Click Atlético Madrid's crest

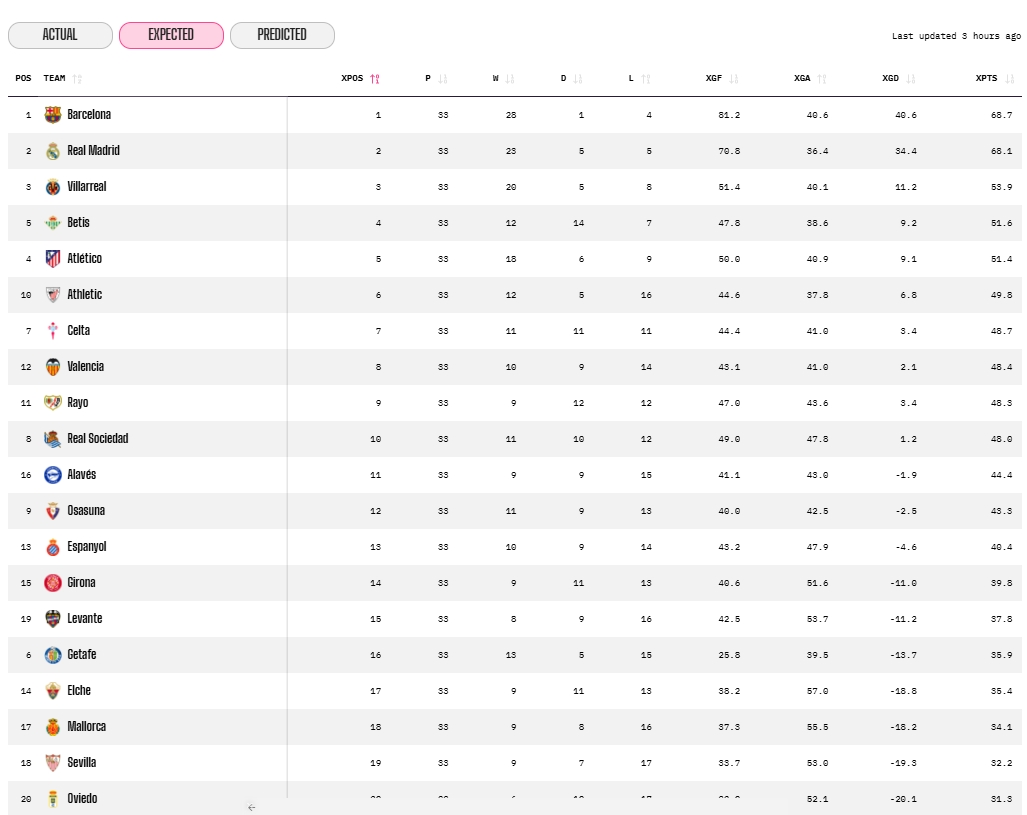pos(53,258)
